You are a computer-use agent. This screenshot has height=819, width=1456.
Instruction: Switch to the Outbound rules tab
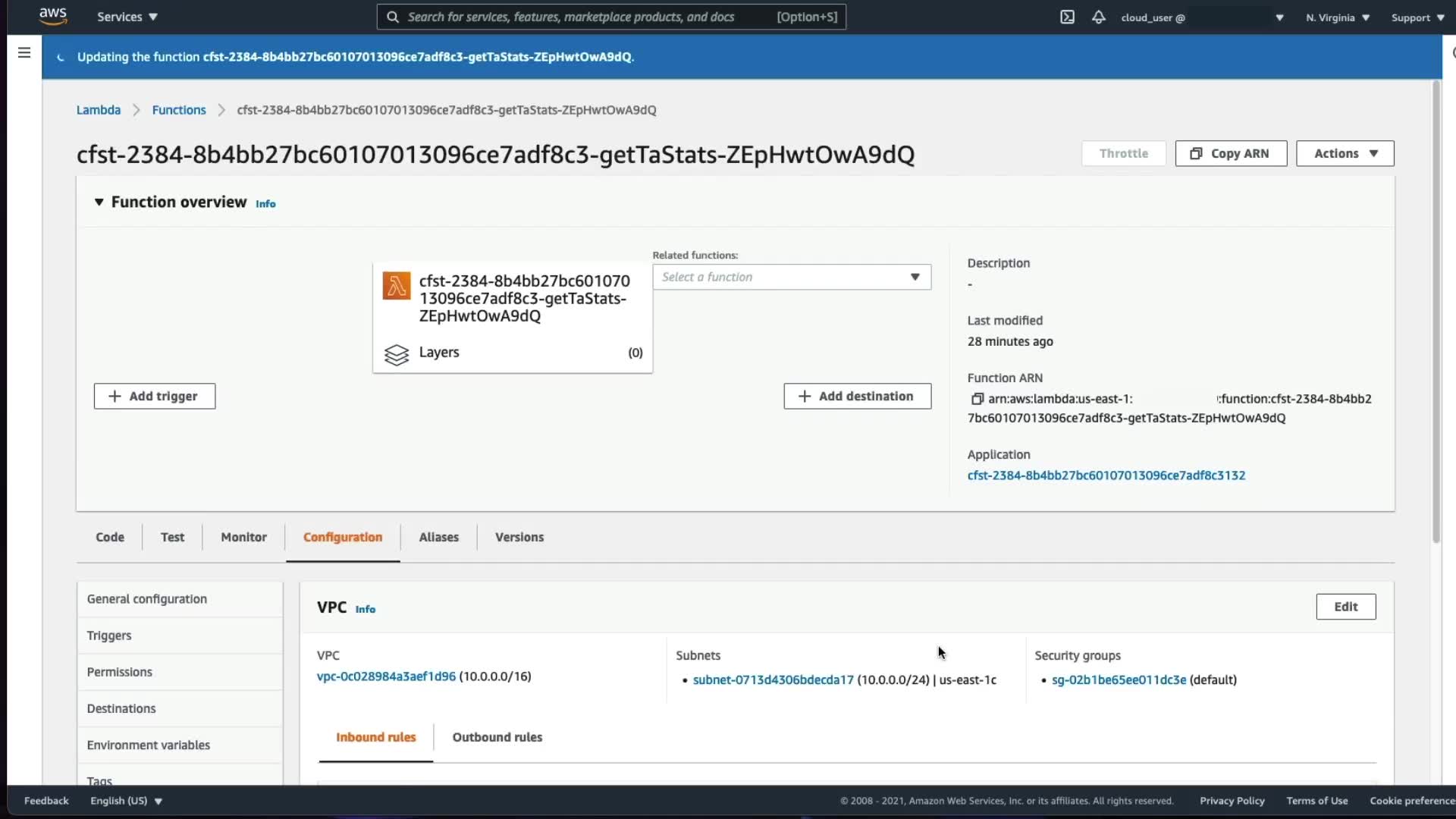pyautogui.click(x=497, y=737)
